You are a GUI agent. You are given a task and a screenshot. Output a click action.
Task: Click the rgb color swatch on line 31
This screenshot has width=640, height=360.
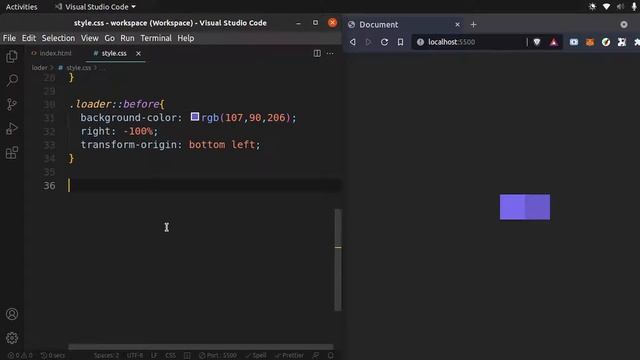click(x=195, y=117)
